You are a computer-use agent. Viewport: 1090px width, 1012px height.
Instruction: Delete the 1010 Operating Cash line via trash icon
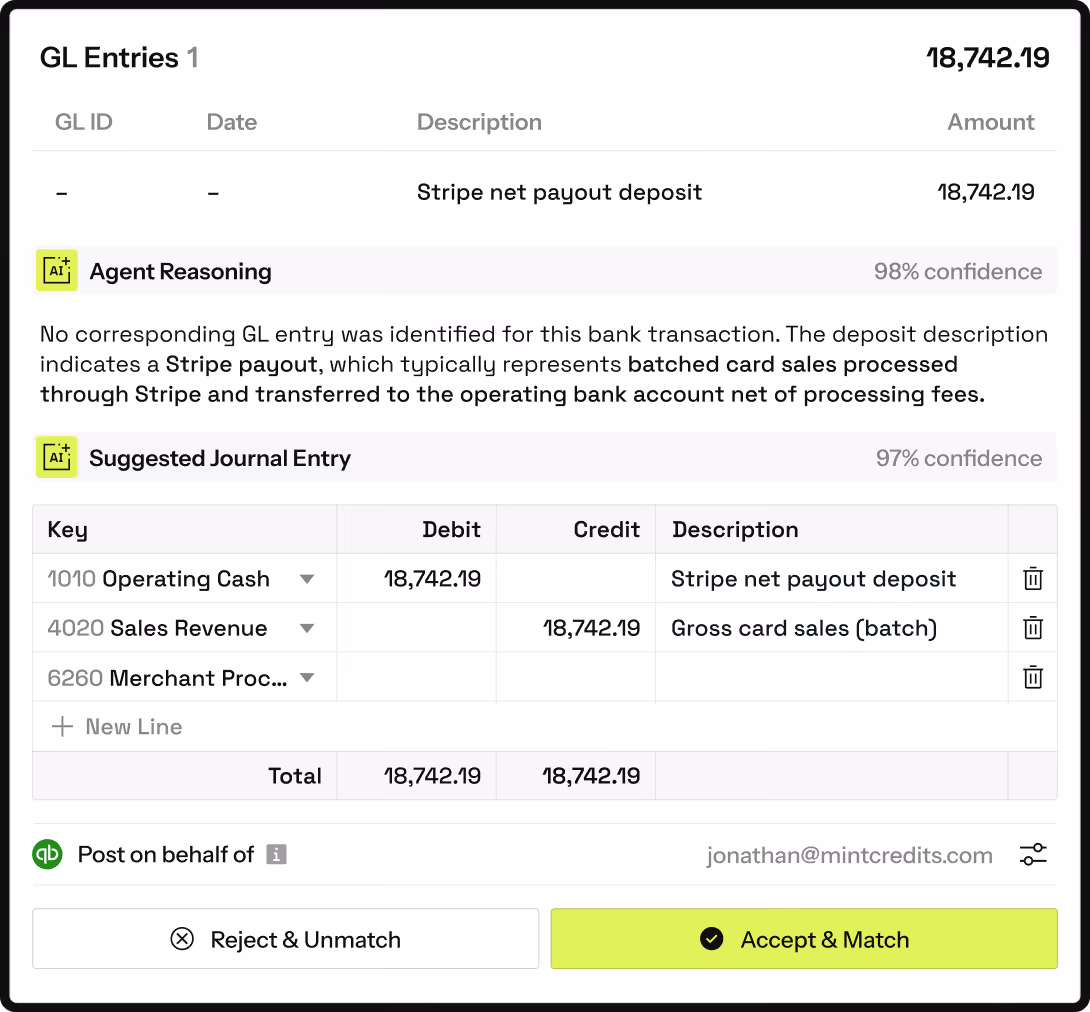pyautogui.click(x=1033, y=578)
